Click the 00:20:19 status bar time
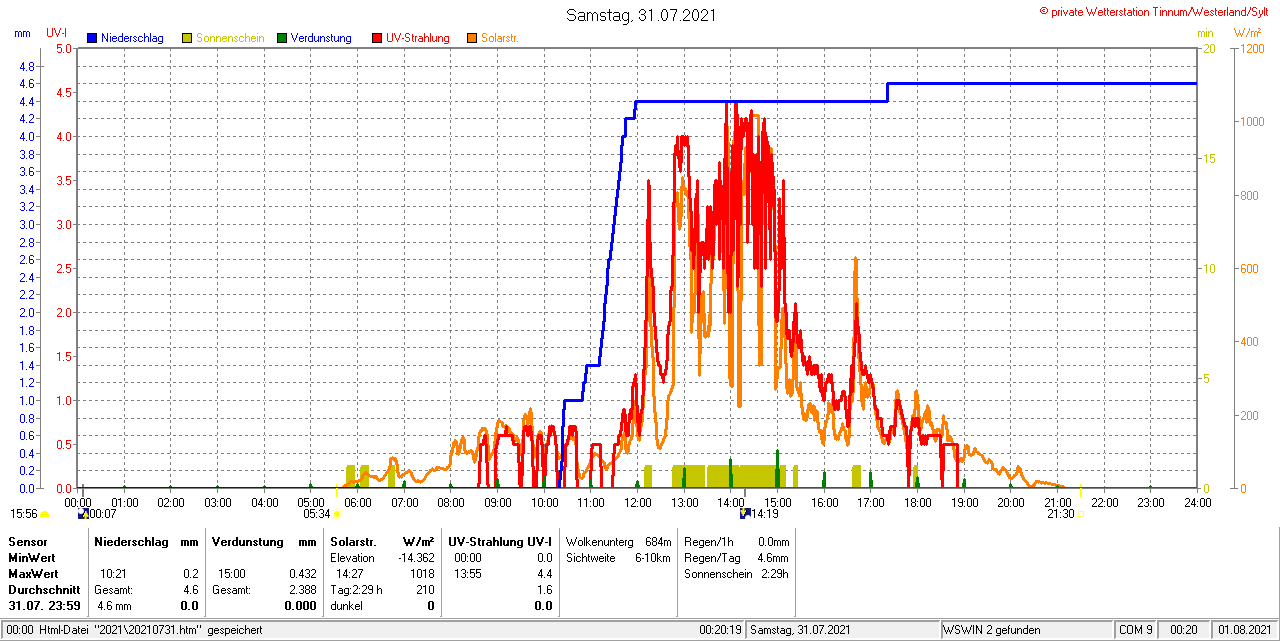This screenshot has width=1280, height=641. tap(720, 630)
